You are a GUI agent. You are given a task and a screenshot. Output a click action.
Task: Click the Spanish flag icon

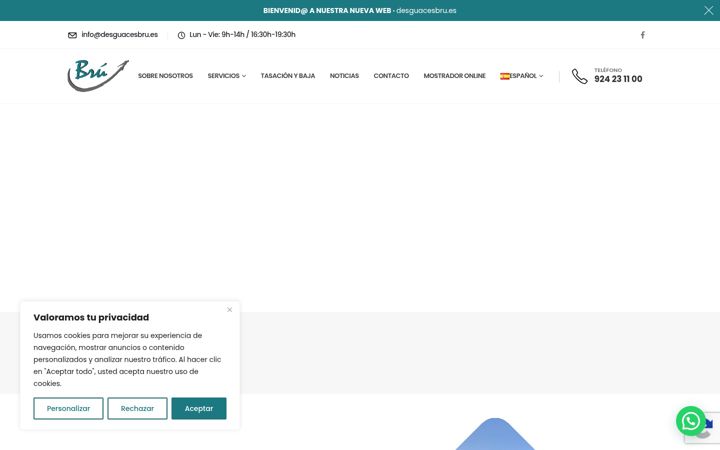pyautogui.click(x=505, y=76)
